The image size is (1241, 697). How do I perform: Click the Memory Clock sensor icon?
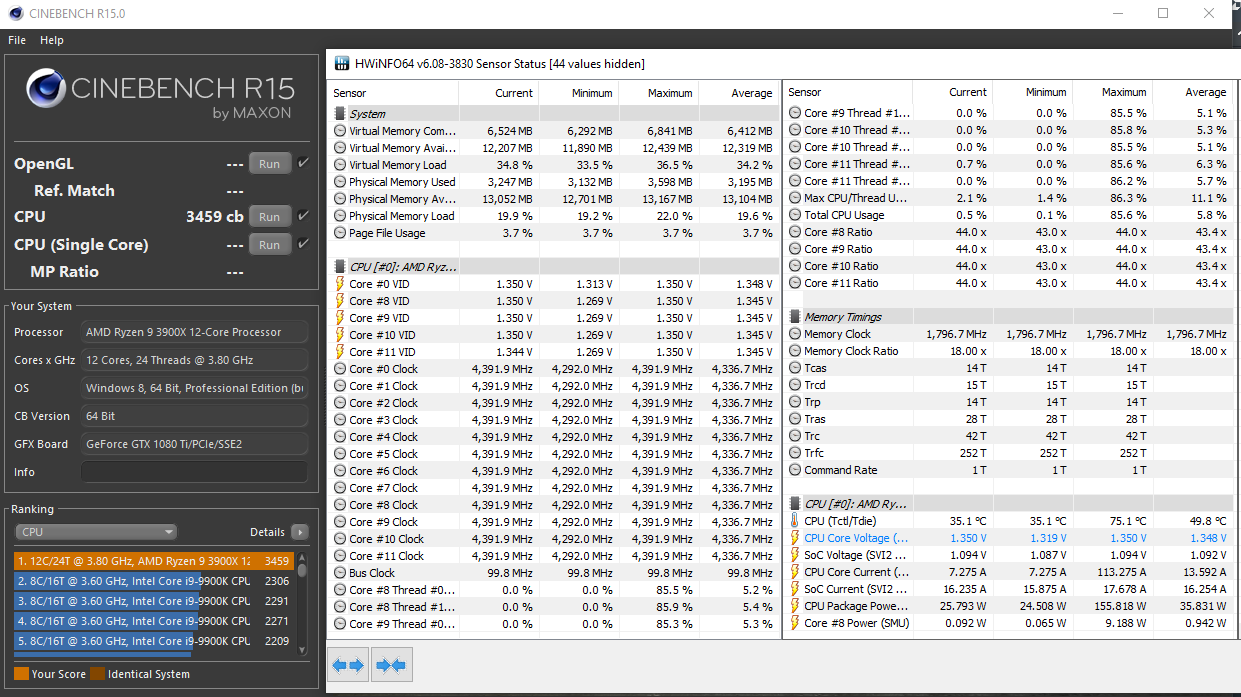[795, 334]
